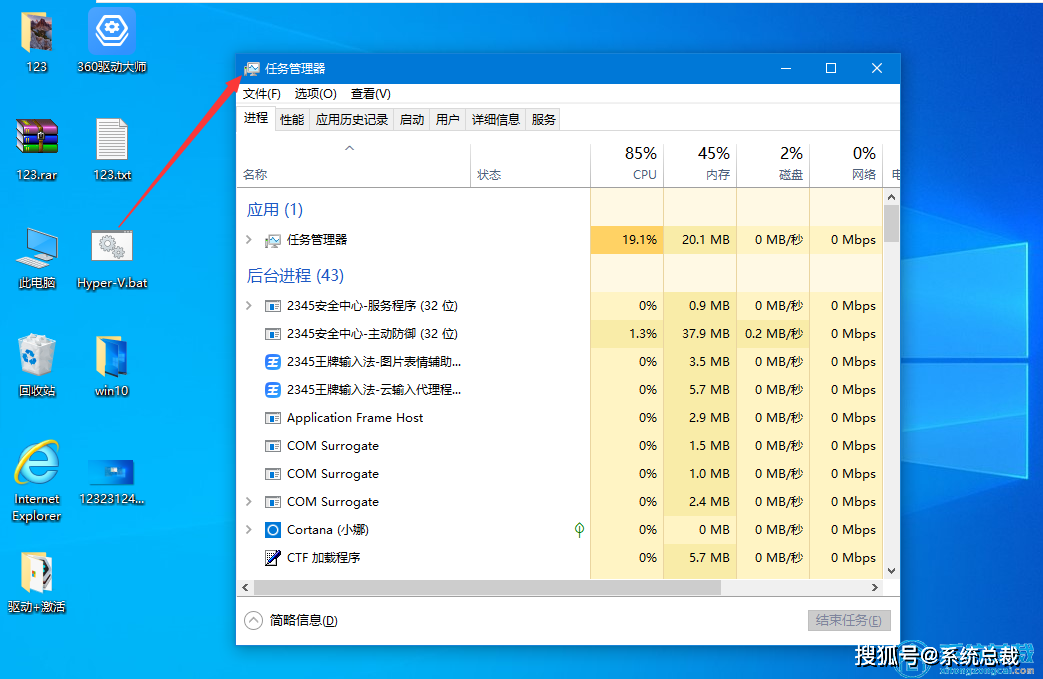Click the CTF 加载程序 process icon
This screenshot has width=1043, height=679.
click(272, 557)
